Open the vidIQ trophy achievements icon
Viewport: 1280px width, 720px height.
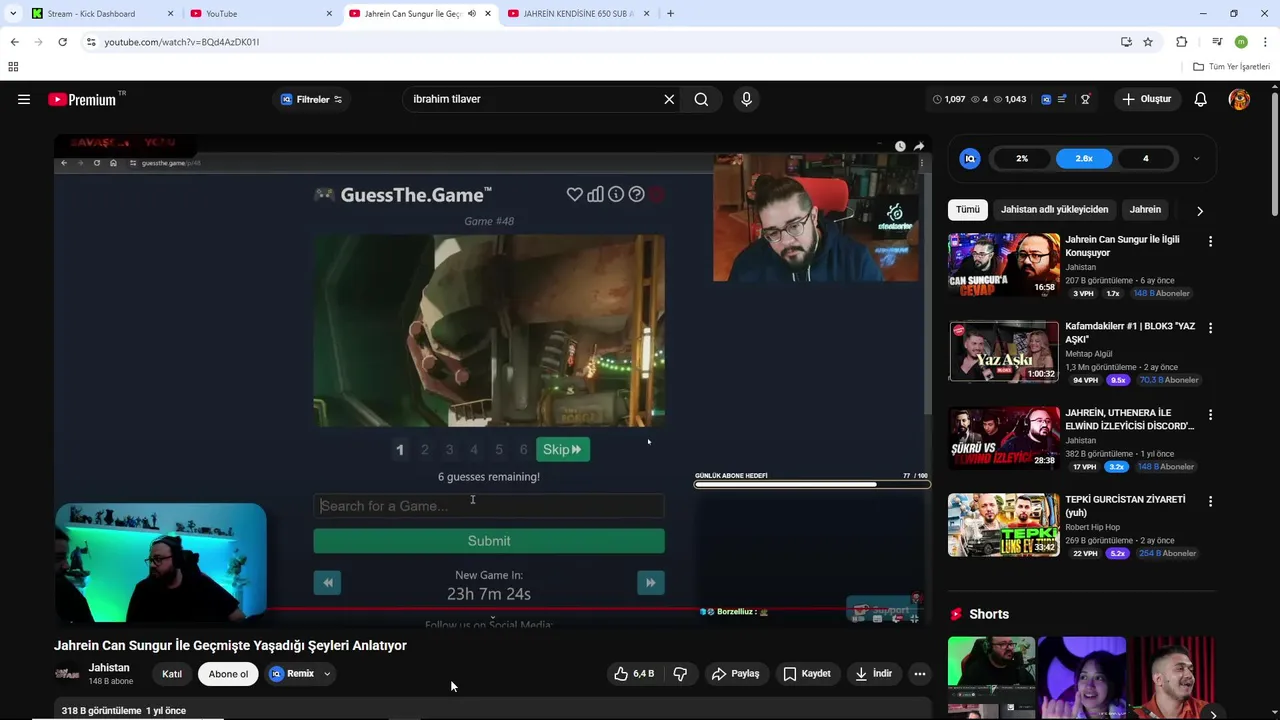click(1085, 99)
